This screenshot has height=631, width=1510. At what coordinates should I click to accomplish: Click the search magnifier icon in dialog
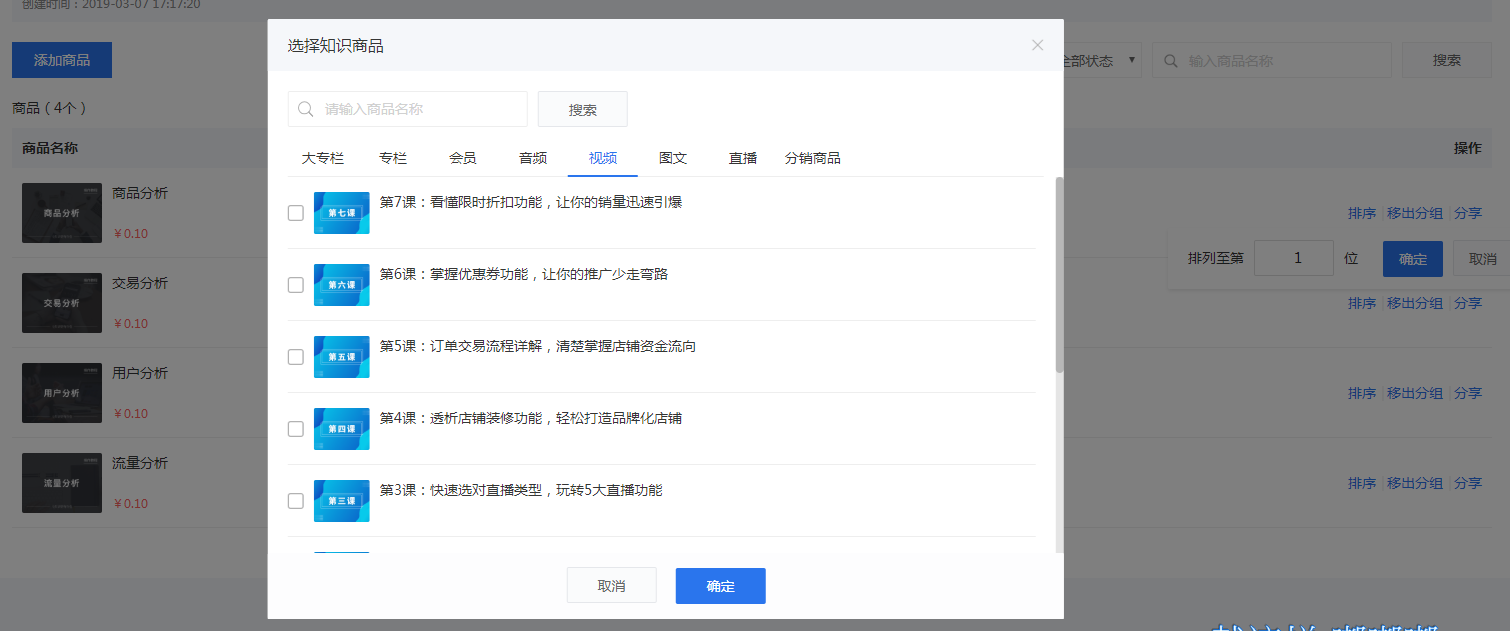pos(306,109)
